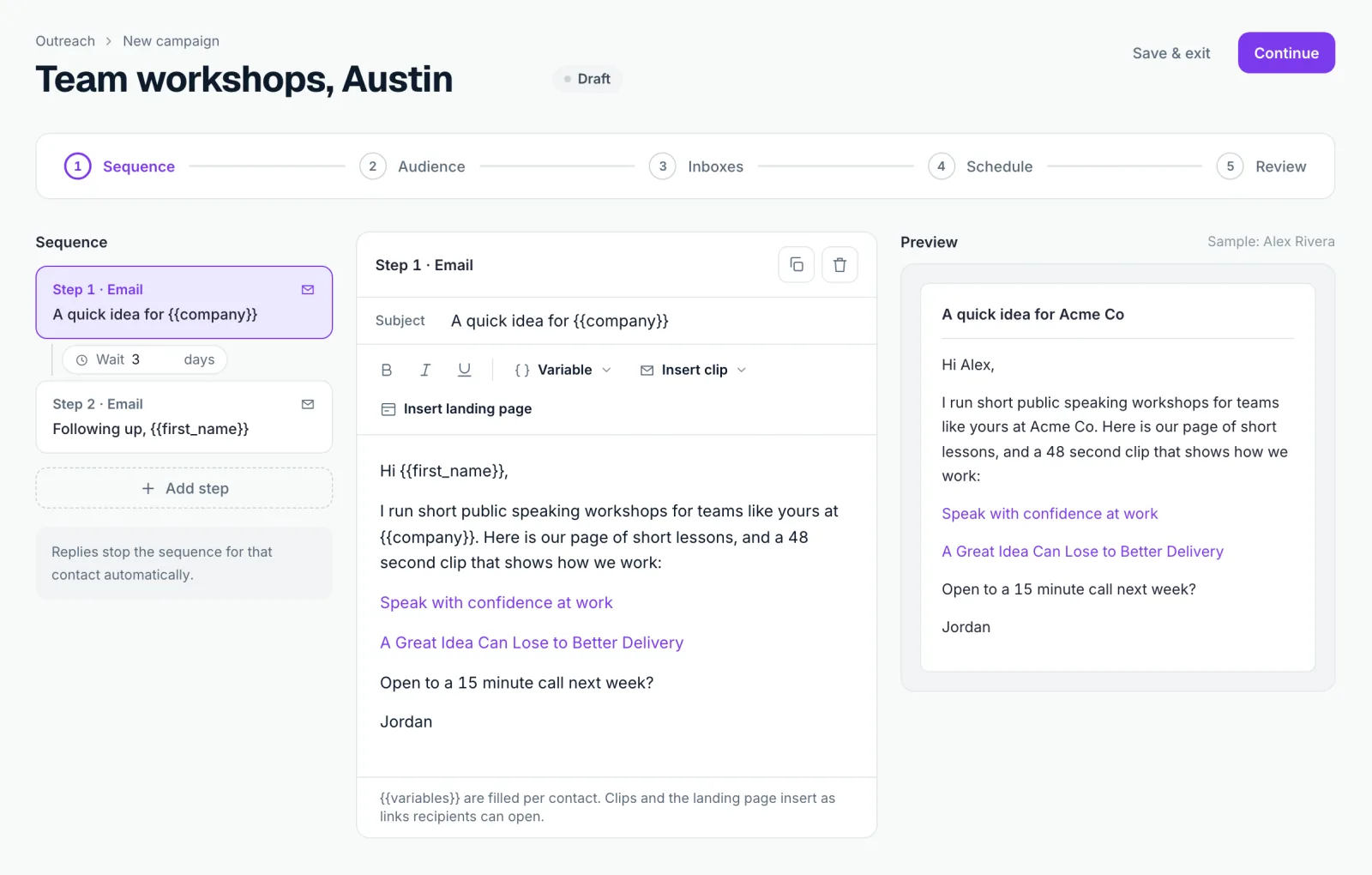Click 'Jordan' signature in the editor
The image size is (1372, 875).
coord(406,722)
